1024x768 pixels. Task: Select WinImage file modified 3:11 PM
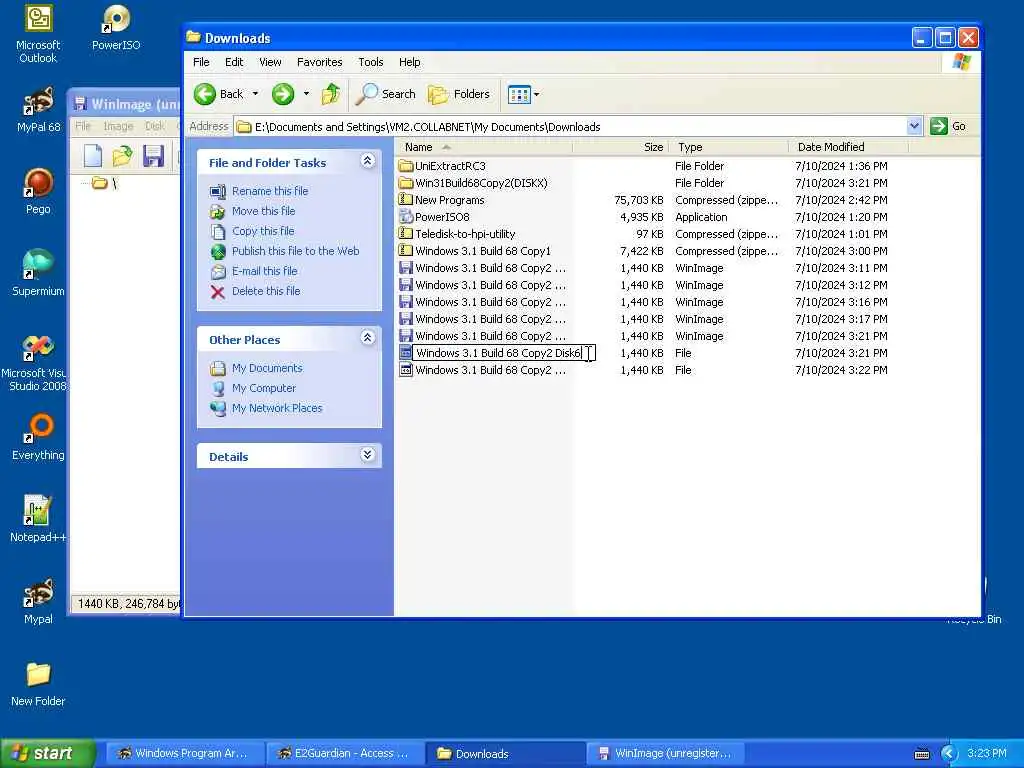pyautogui.click(x=483, y=268)
